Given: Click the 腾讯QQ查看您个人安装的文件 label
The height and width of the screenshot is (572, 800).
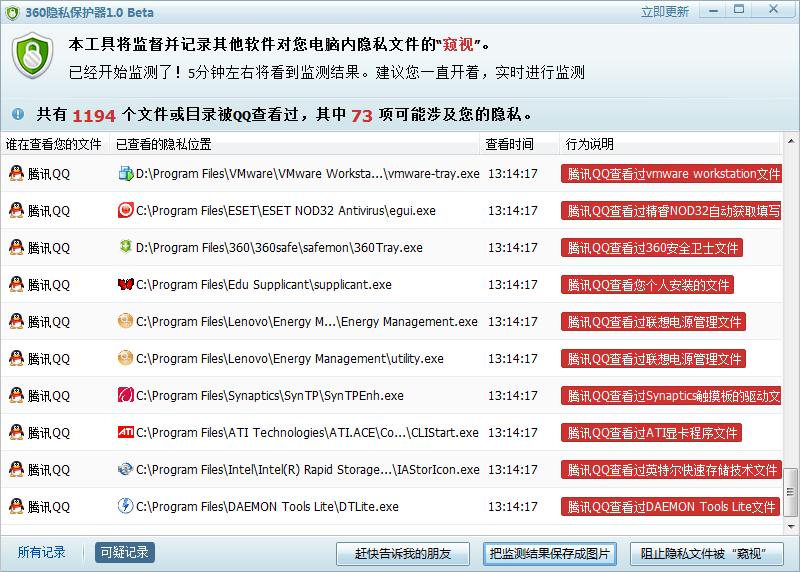Looking at the screenshot, I should [x=647, y=284].
